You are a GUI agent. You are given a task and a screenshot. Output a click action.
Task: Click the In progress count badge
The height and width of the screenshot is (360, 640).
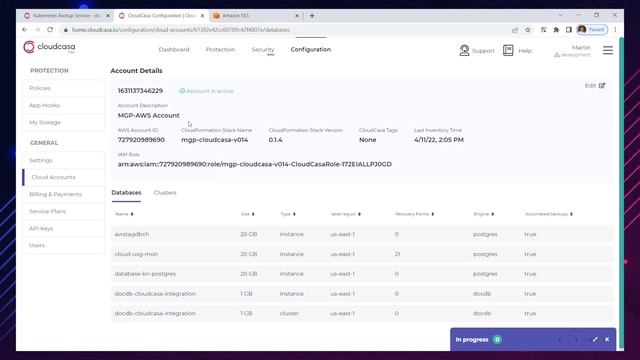[x=497, y=339]
